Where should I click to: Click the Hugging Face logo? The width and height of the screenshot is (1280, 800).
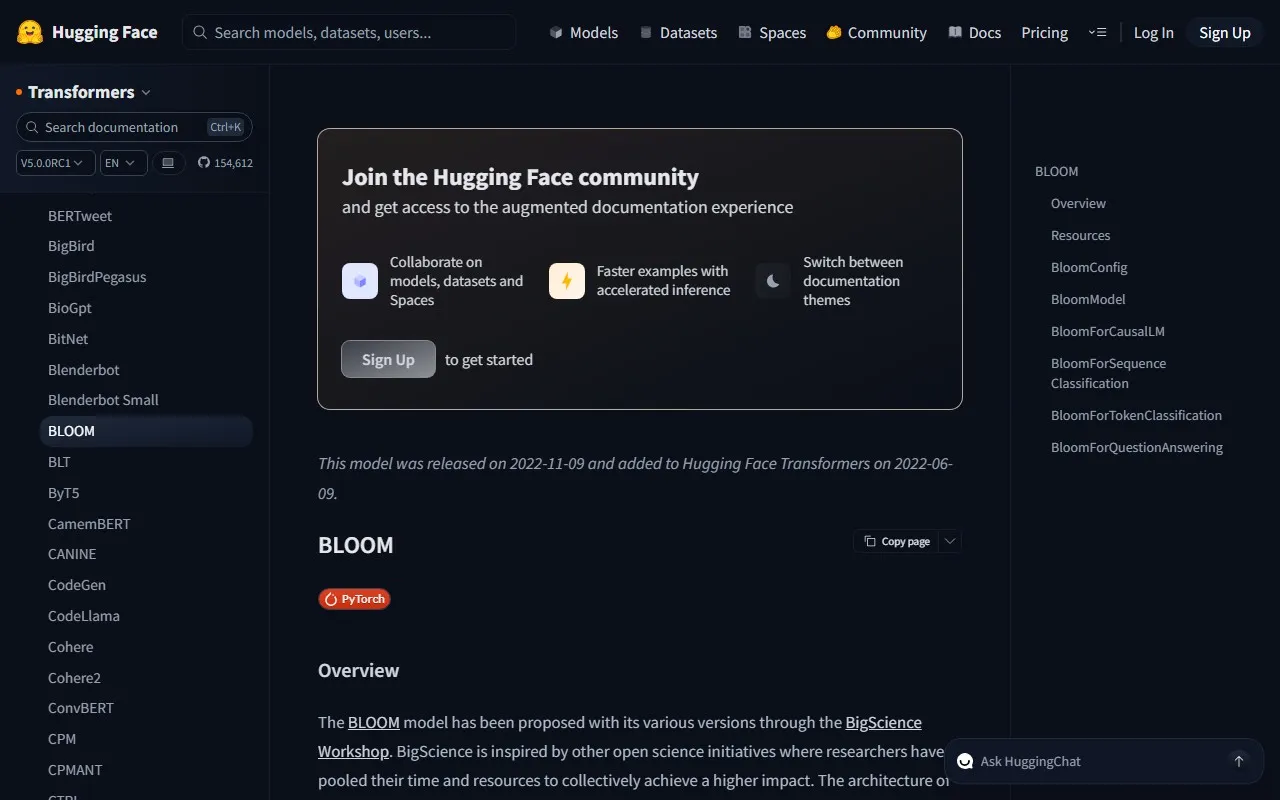pyautogui.click(x=31, y=32)
